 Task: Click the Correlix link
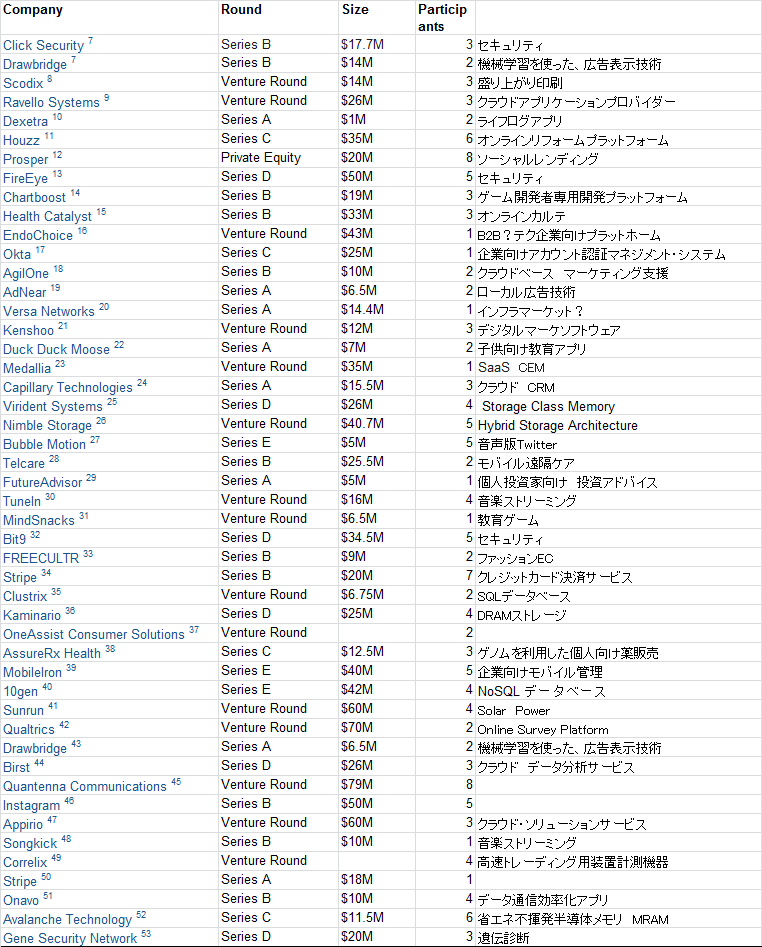point(25,862)
